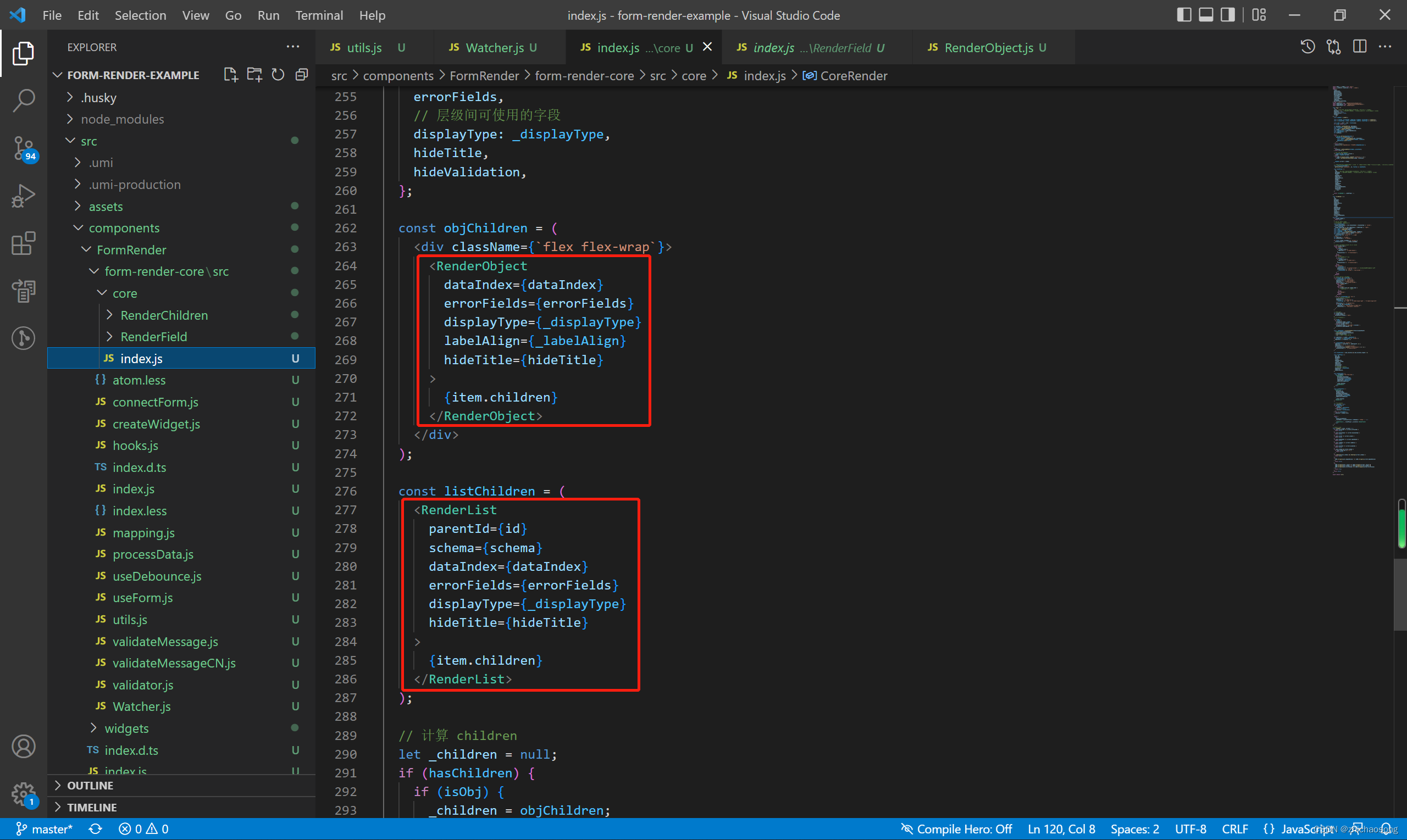Viewport: 1407px width, 840px height.
Task: Open the Extensions view icon
Action: (23, 243)
